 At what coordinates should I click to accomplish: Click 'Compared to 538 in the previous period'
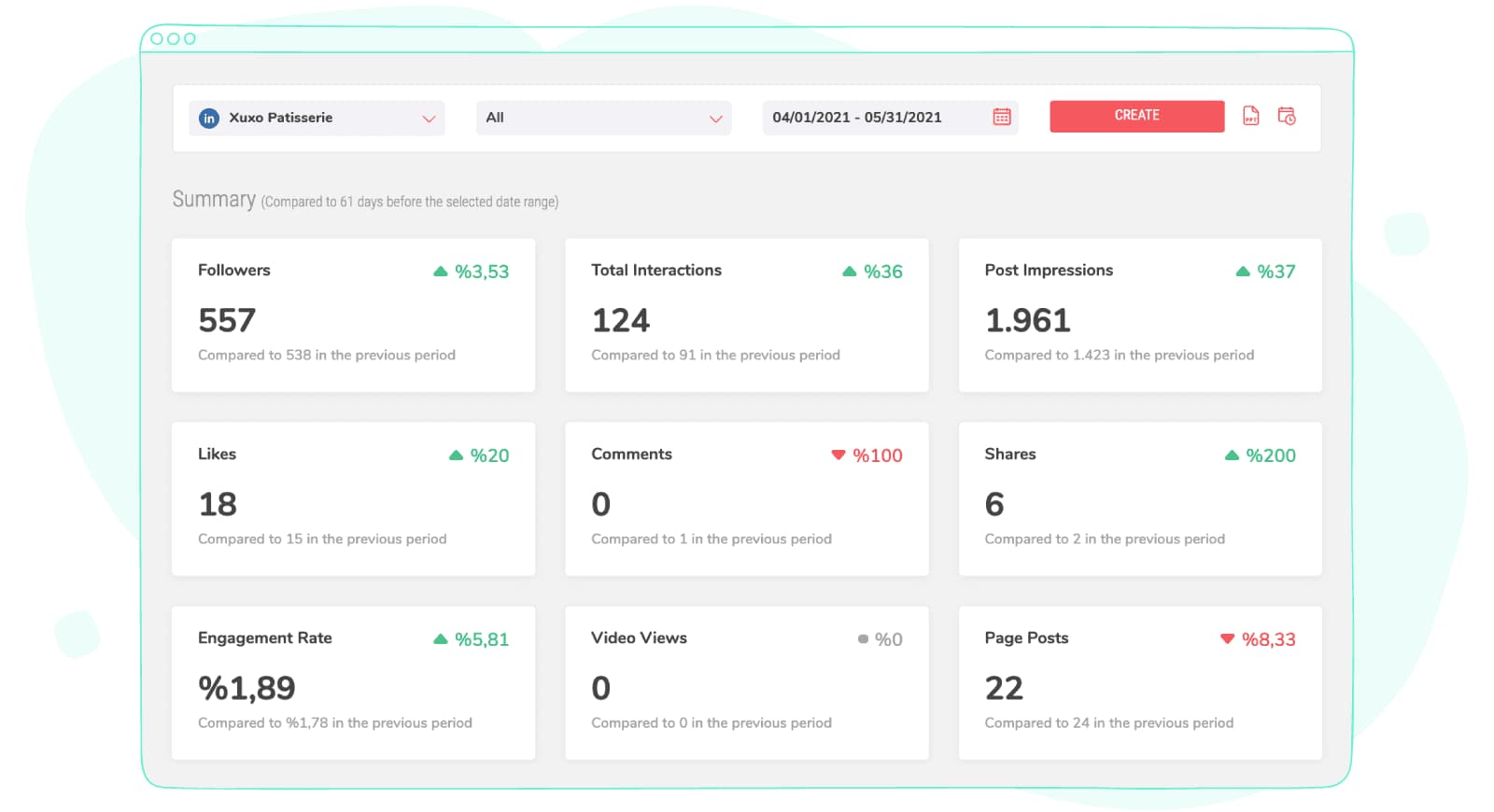pos(327,355)
